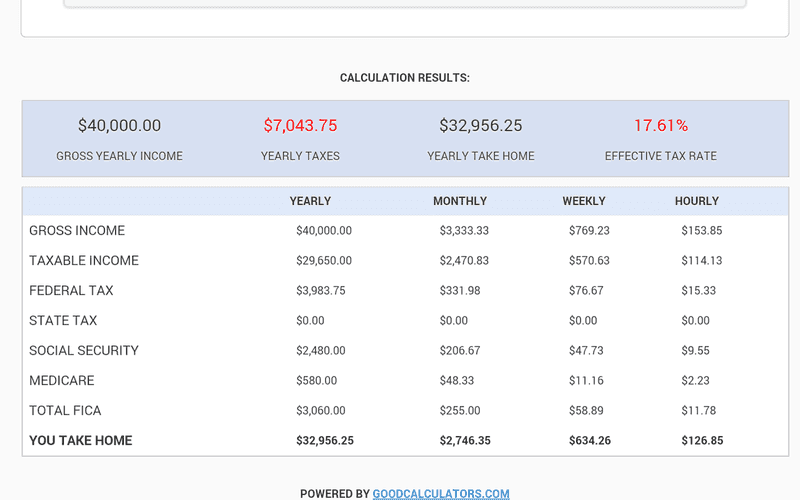The height and width of the screenshot is (500, 800).
Task: Select the SOCIAL SECURITY row label
Action: point(84,351)
